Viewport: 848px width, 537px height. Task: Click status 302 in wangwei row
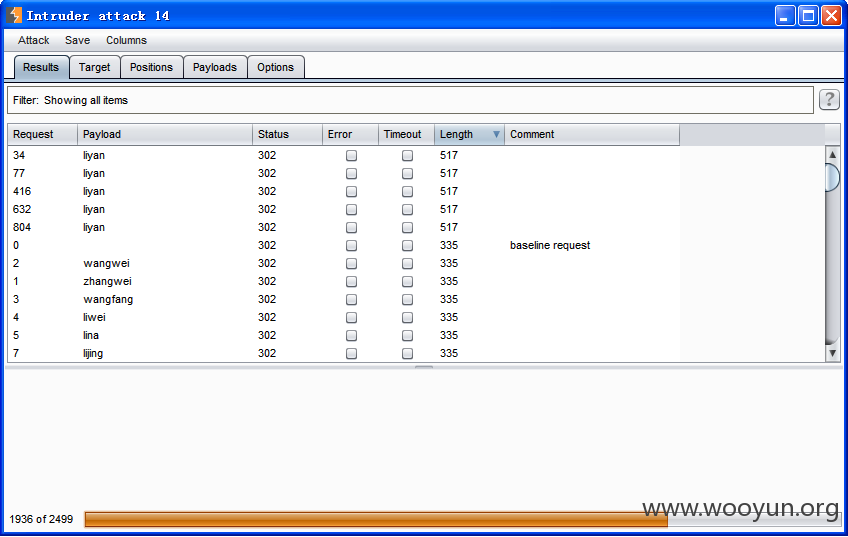[267, 263]
